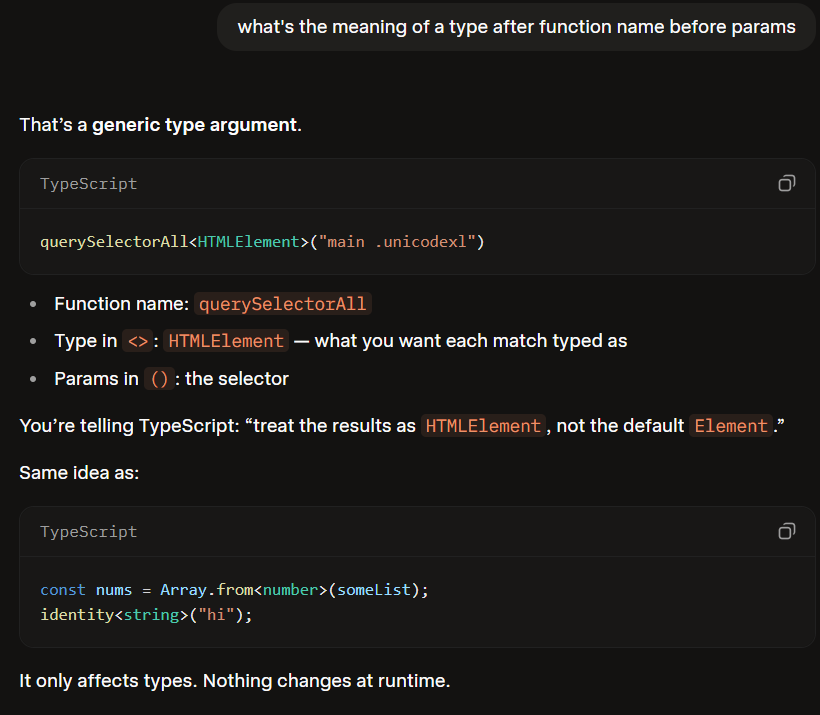Click the inline () code chip
The width and height of the screenshot is (820, 715).
(x=159, y=379)
